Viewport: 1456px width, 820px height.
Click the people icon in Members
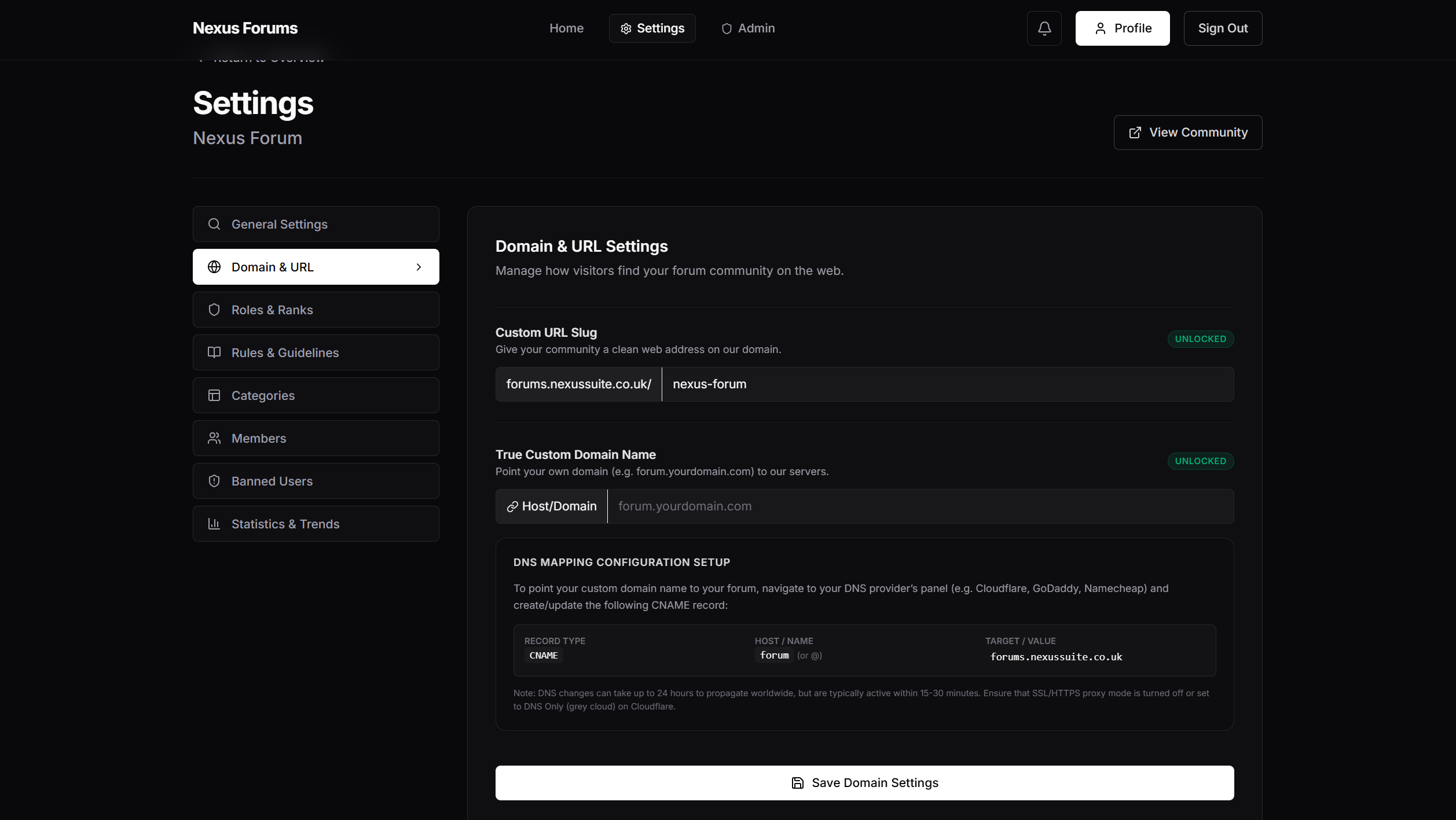214,438
